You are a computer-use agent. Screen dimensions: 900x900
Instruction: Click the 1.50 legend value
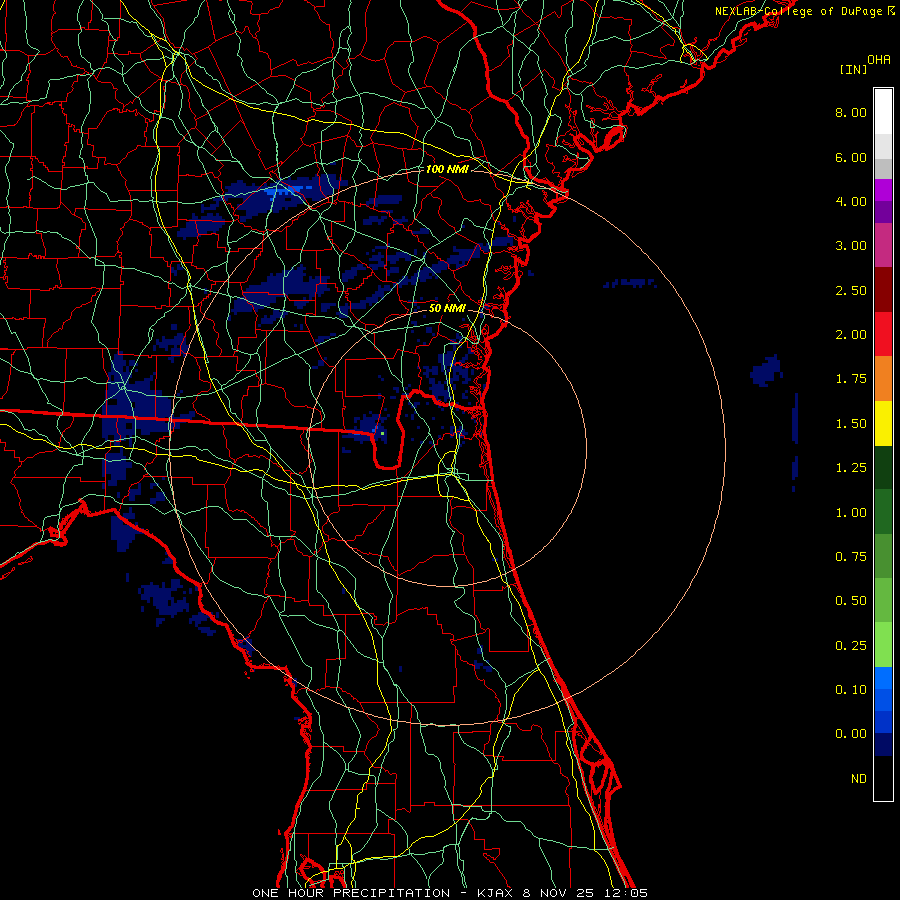coord(851,424)
